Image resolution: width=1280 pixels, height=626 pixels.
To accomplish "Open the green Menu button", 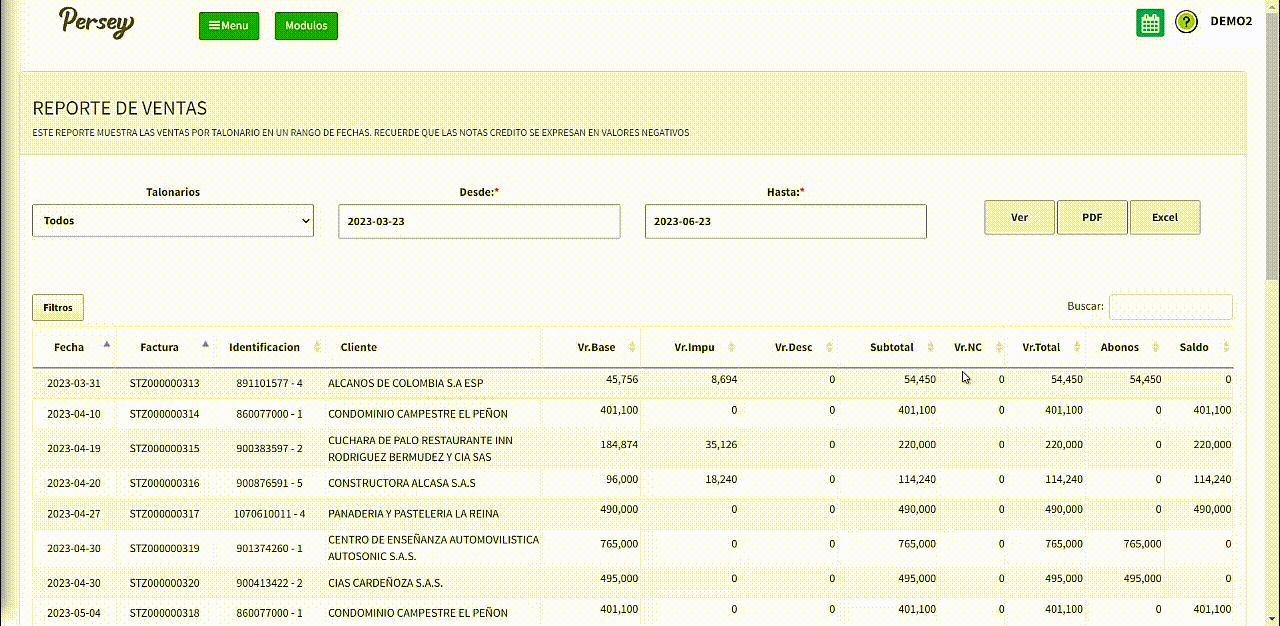I will (x=229, y=26).
